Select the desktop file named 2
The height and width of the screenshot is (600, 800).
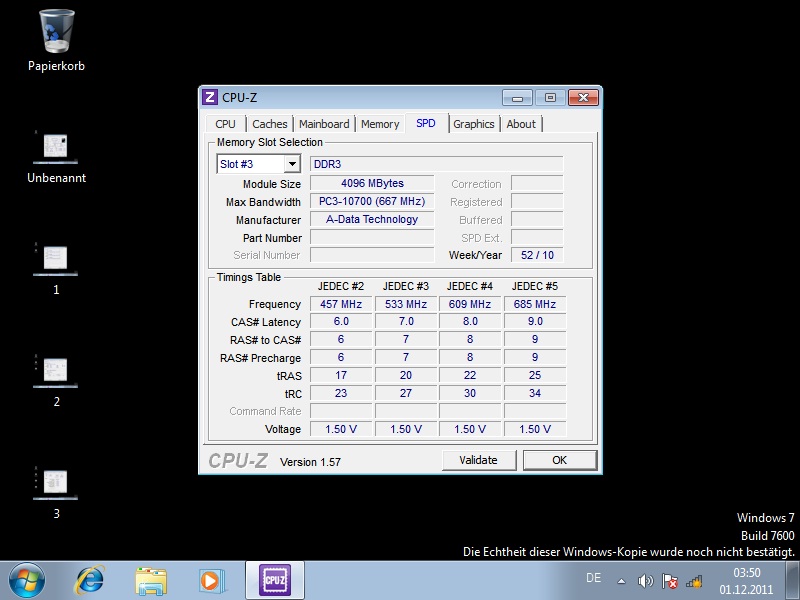click(56, 371)
